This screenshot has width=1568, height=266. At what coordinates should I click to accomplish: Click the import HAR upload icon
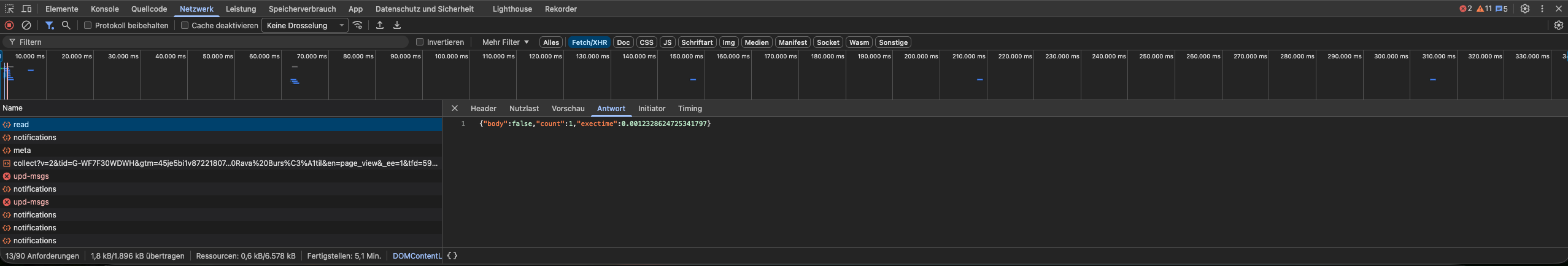coord(380,25)
